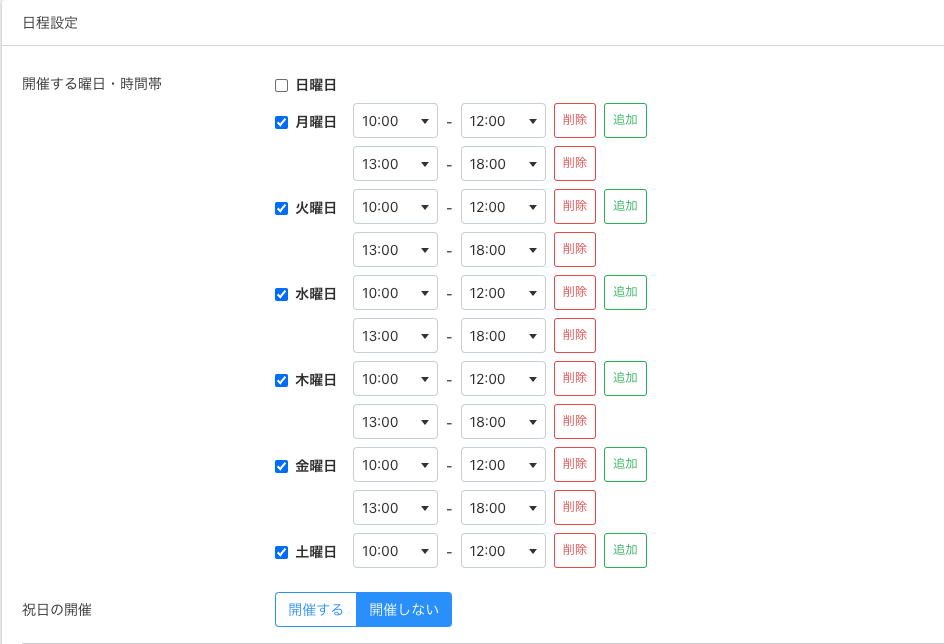Screen dimensions: 944x644
Task: Uncheck the 土曜日 checkbox
Action: point(281,552)
